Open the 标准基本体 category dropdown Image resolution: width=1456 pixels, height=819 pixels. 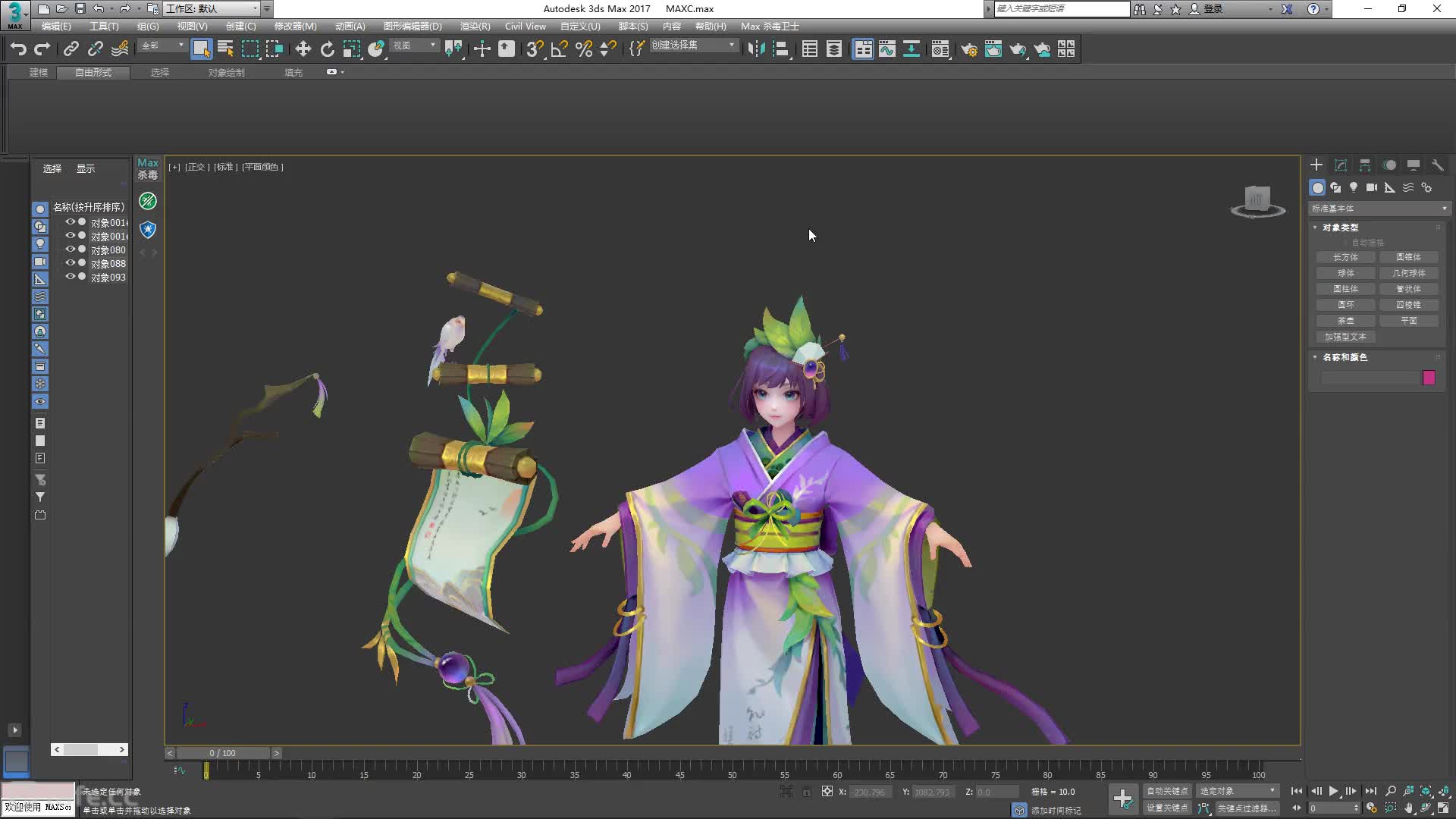1379,209
